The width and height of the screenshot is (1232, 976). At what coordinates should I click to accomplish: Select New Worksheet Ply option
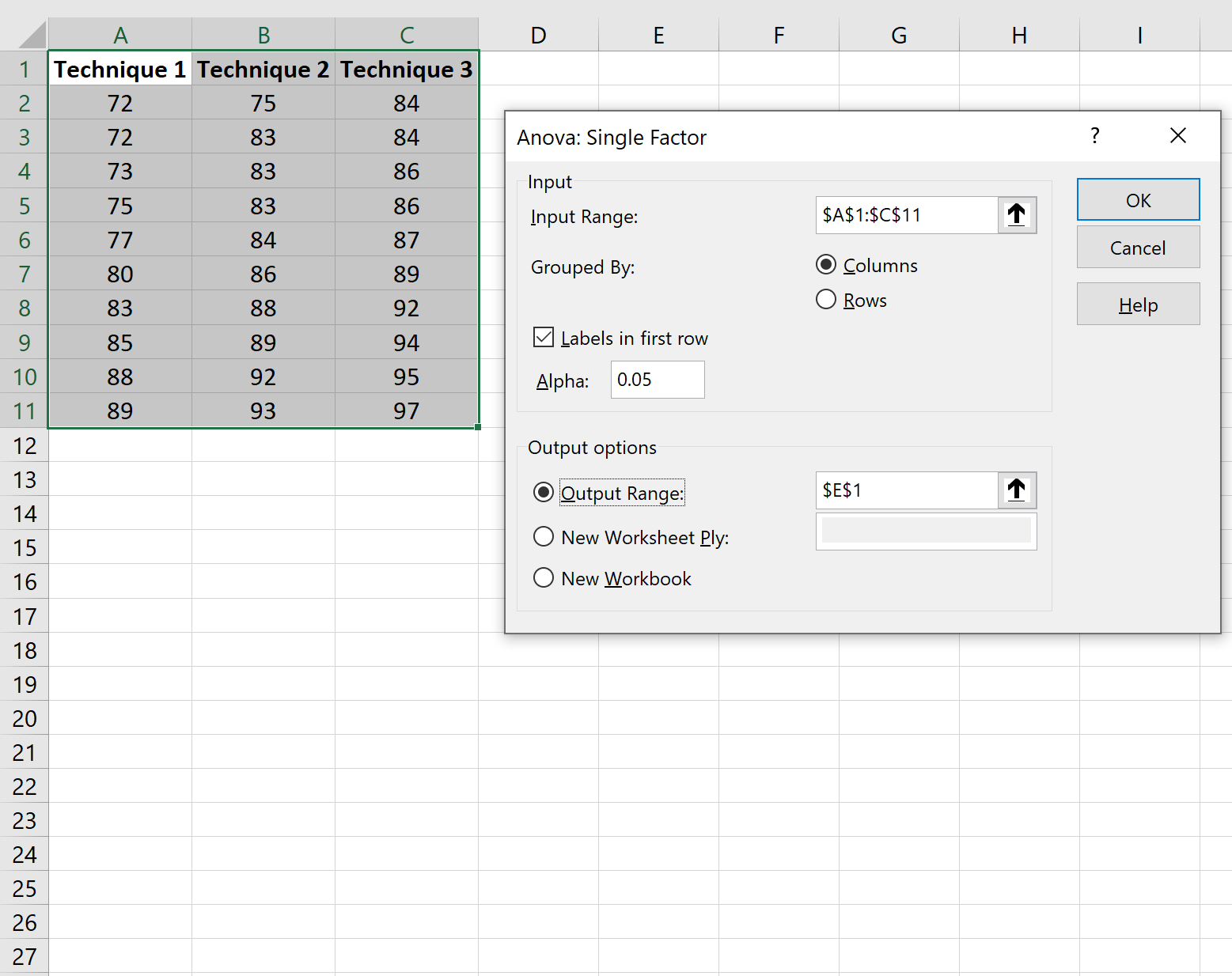pyautogui.click(x=544, y=537)
